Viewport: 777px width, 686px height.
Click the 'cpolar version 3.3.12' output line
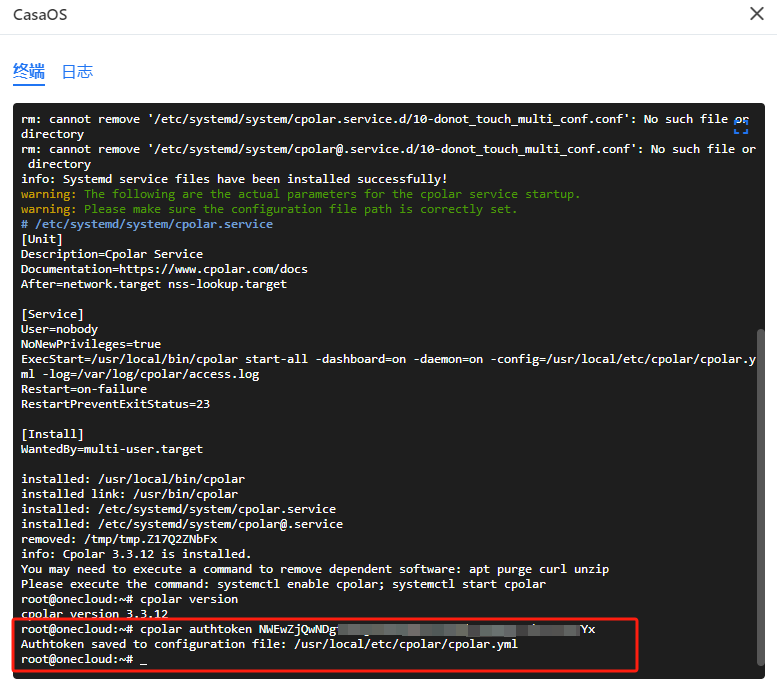(94, 614)
